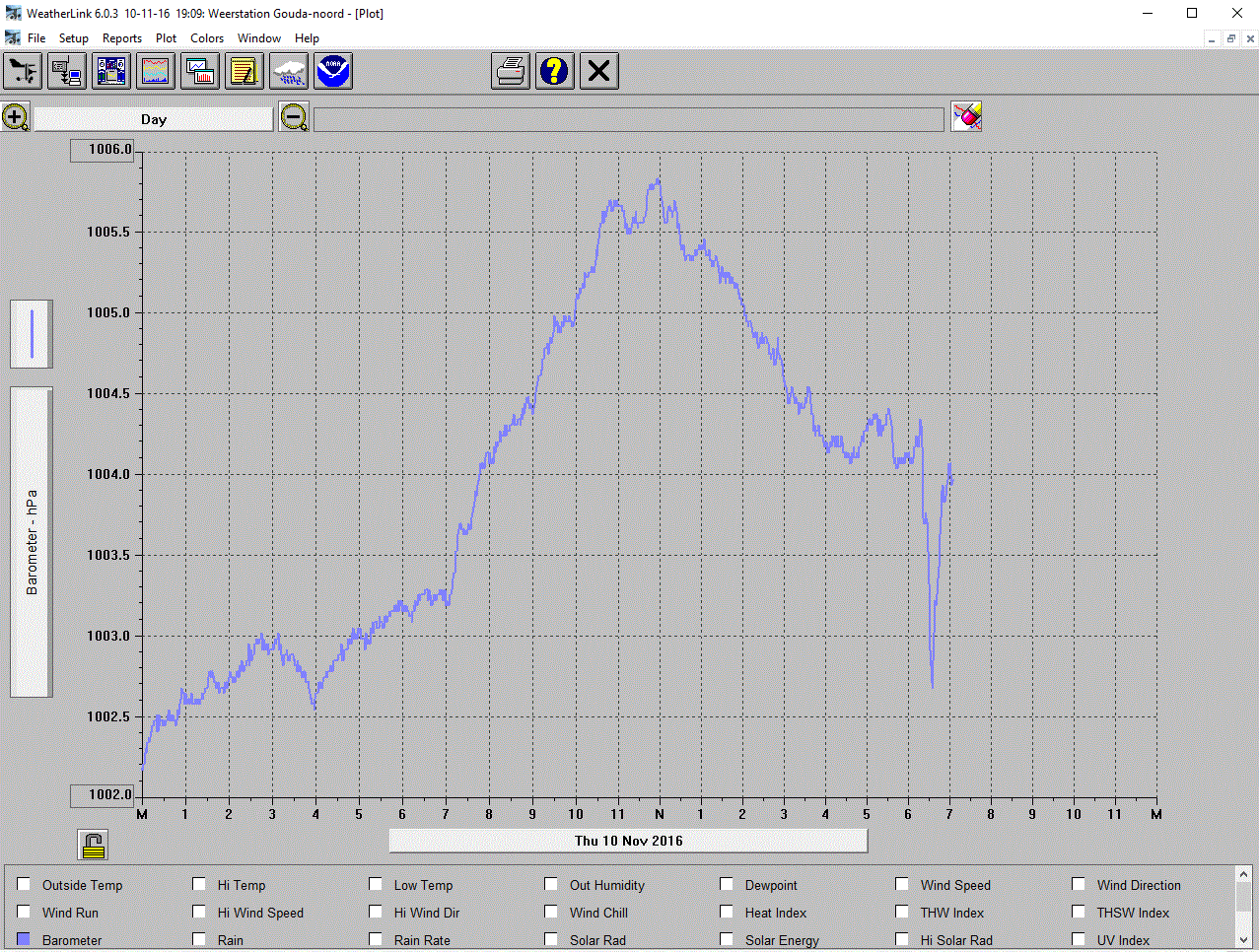
Task: Open the Reports menu
Action: [x=122, y=38]
